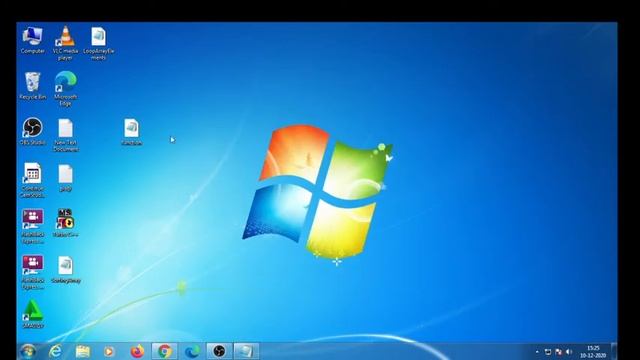Open the Action Center flag icon
This screenshot has width=640, height=360.
558,352
